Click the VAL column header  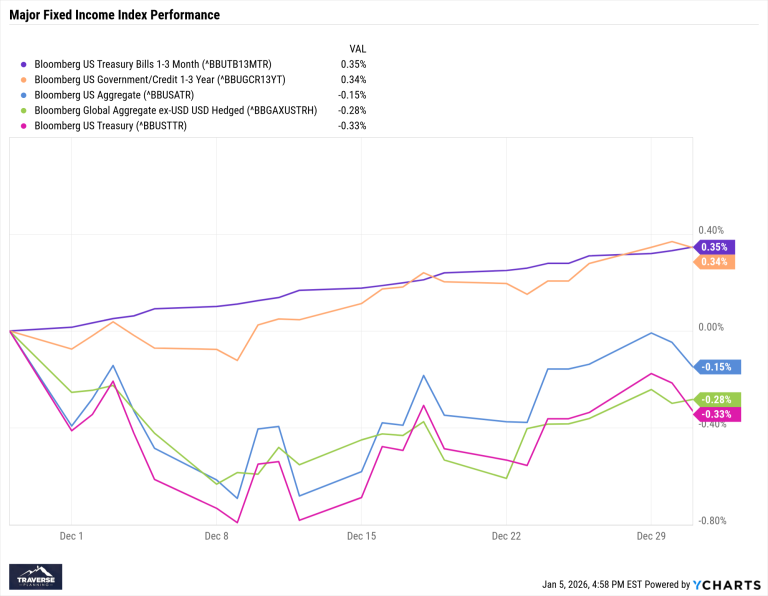click(x=357, y=47)
